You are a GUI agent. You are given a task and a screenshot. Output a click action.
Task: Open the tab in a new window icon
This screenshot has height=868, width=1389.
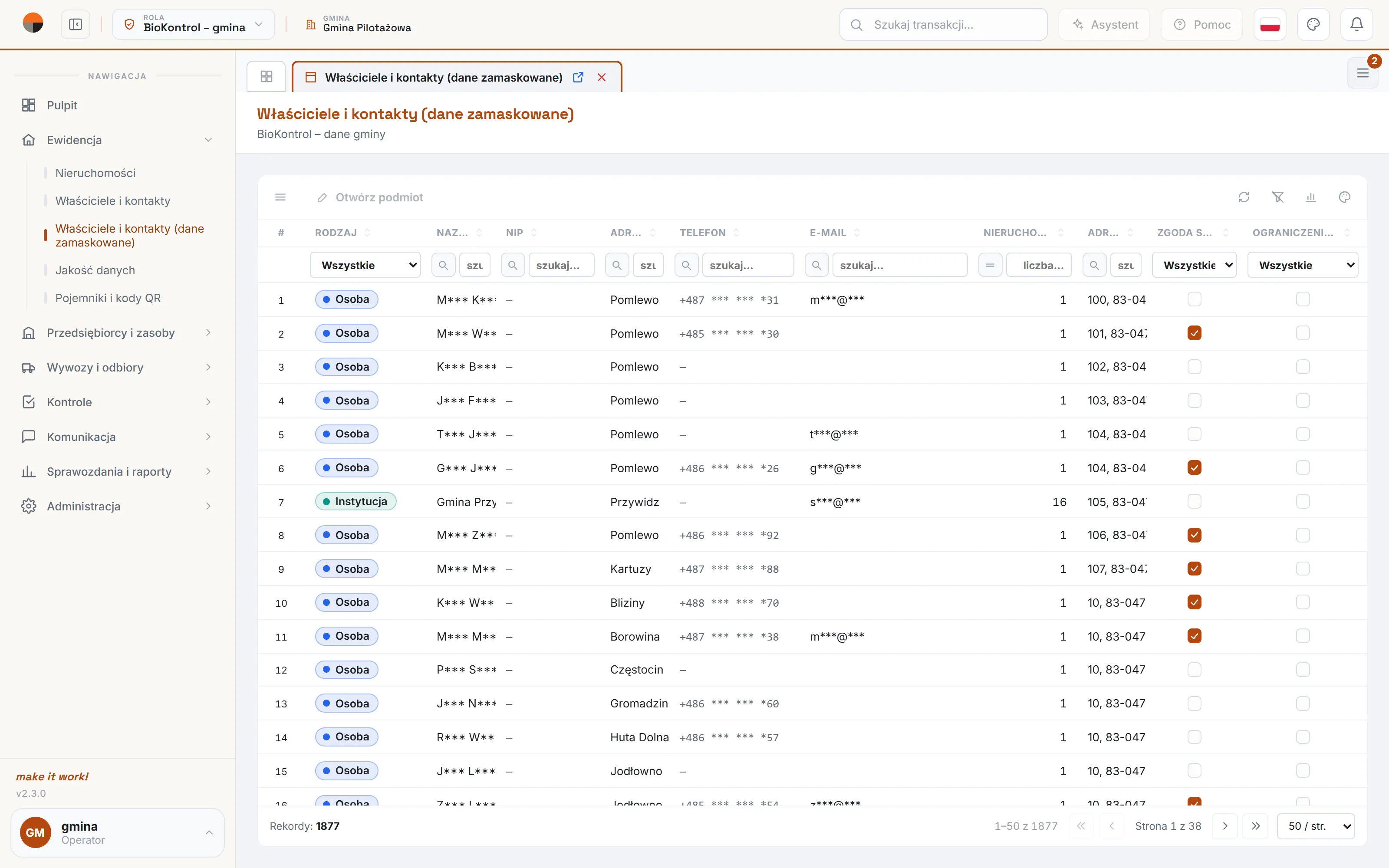click(578, 78)
